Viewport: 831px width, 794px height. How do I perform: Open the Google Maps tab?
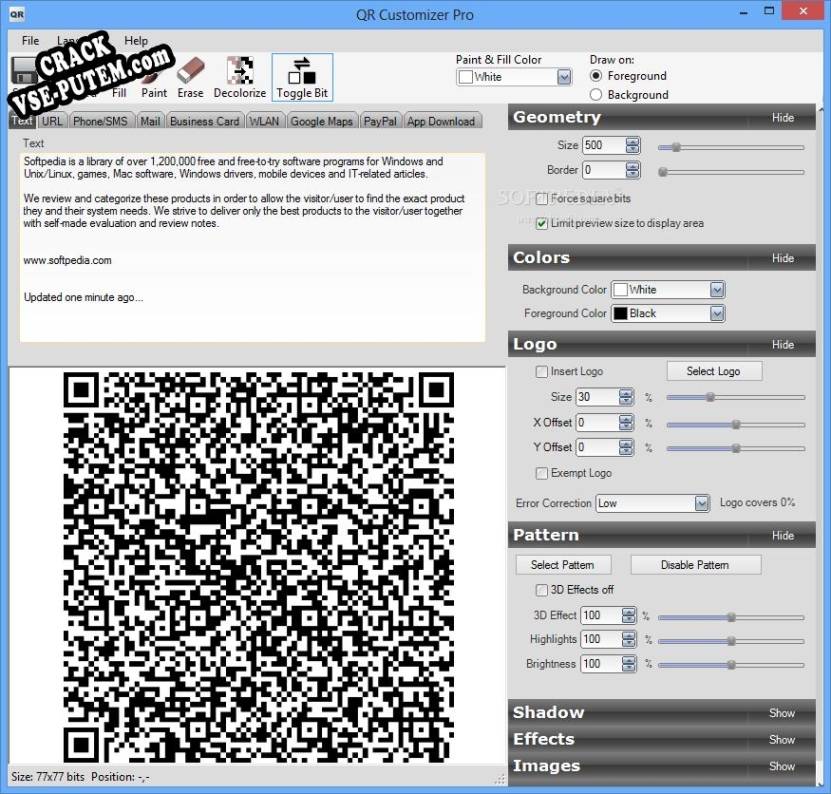coord(322,121)
